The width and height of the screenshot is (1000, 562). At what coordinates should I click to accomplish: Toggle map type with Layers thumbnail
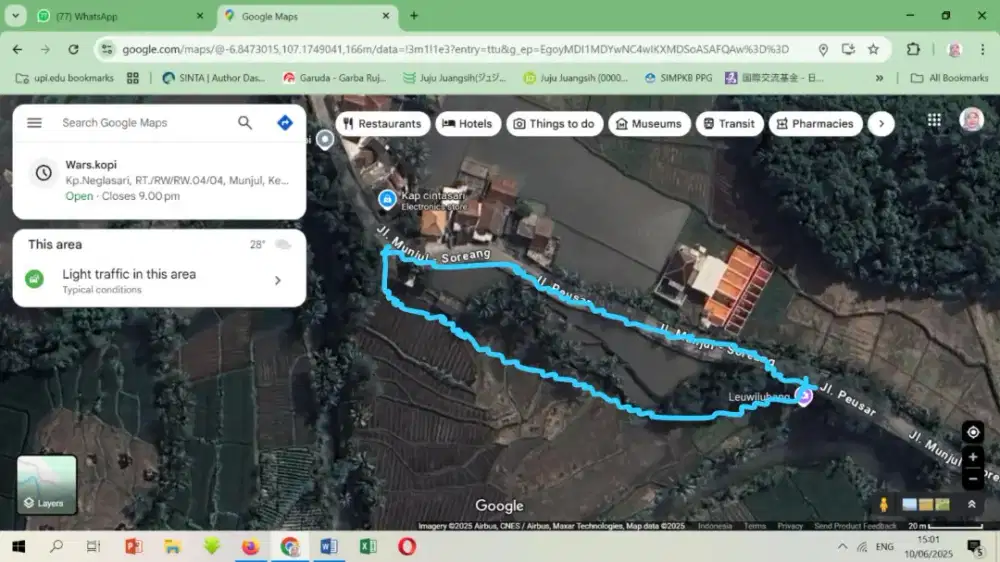coord(47,485)
